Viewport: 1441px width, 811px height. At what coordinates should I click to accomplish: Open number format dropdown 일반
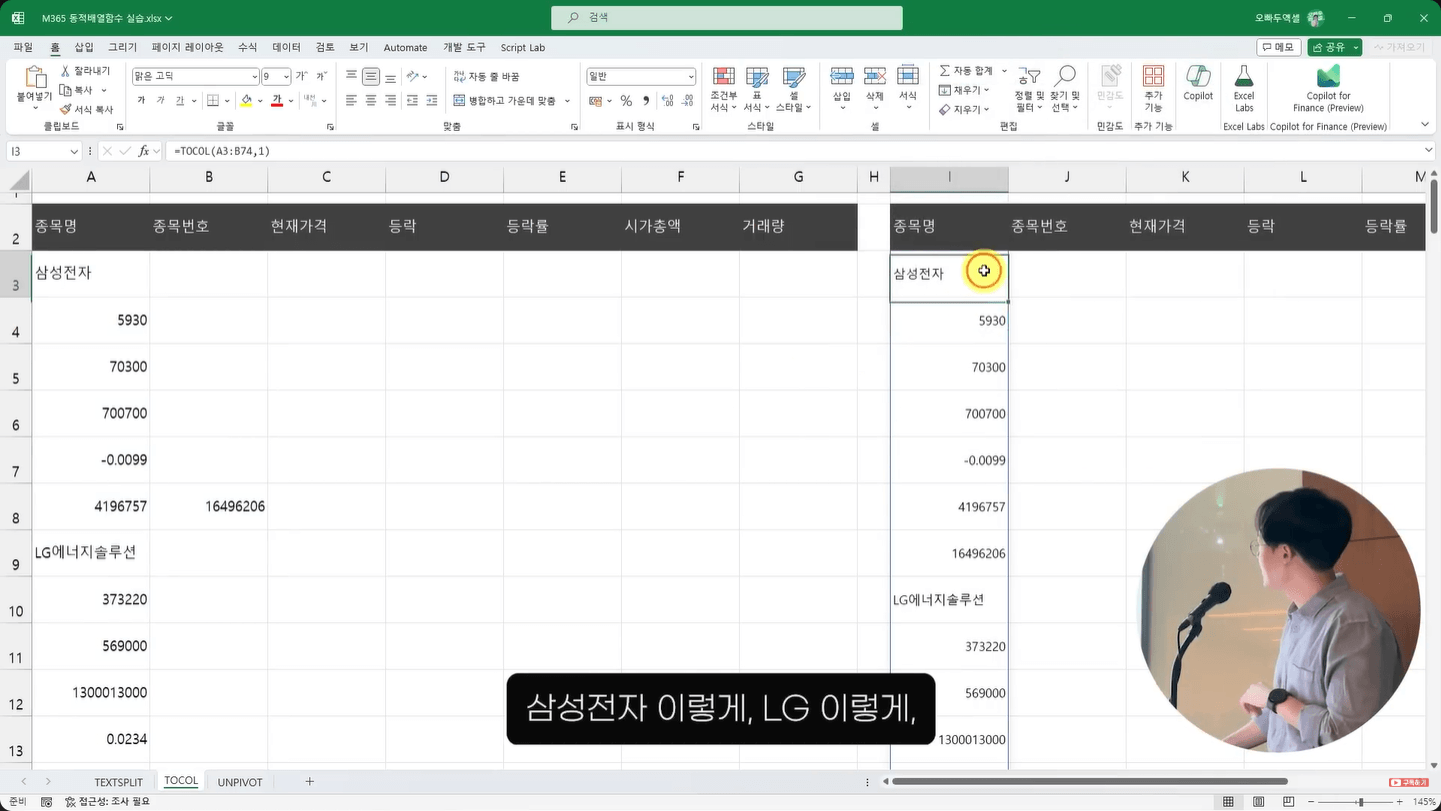coord(690,77)
